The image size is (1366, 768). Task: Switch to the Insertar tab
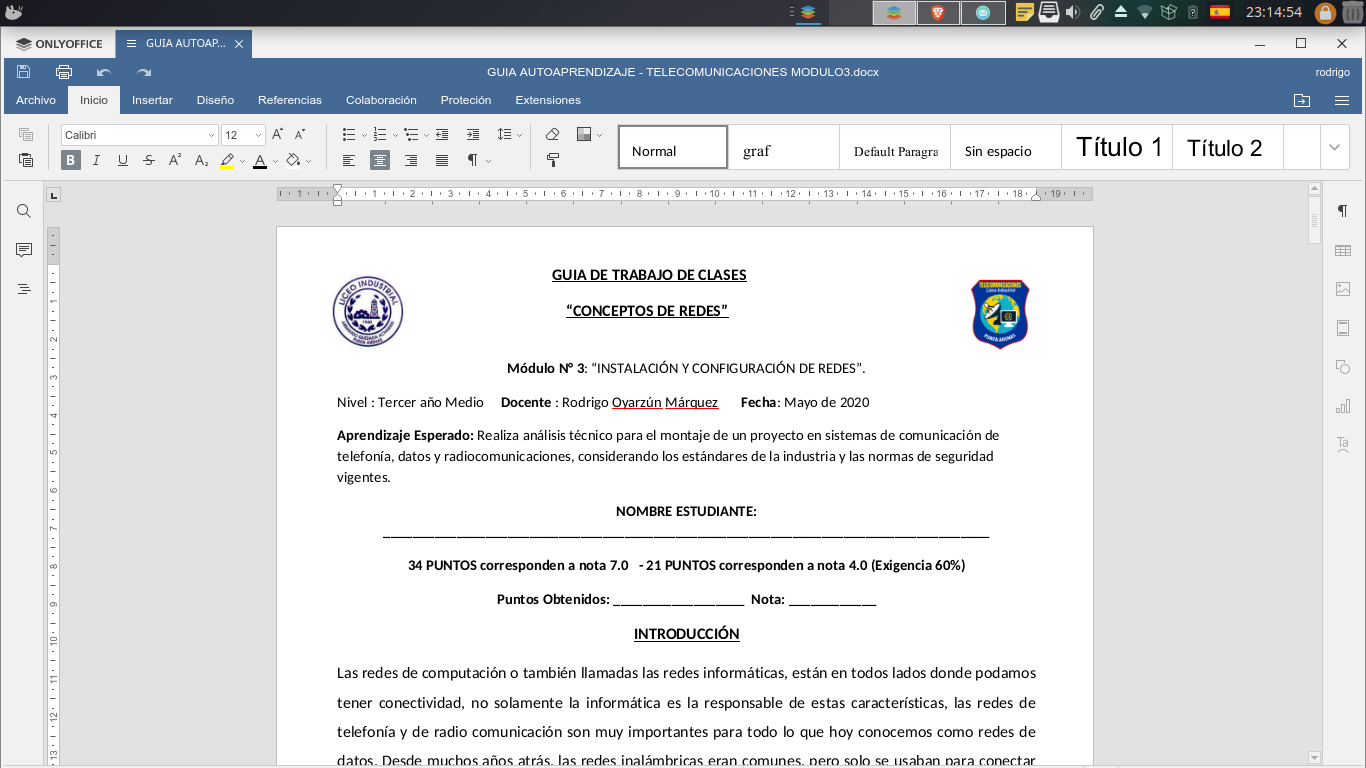pos(152,100)
